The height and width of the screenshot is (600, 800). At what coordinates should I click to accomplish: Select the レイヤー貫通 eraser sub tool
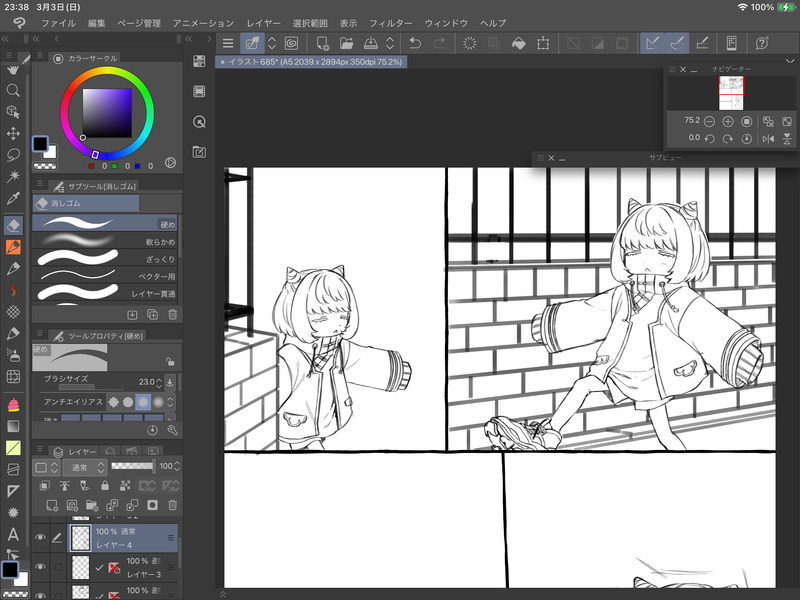click(x=105, y=293)
